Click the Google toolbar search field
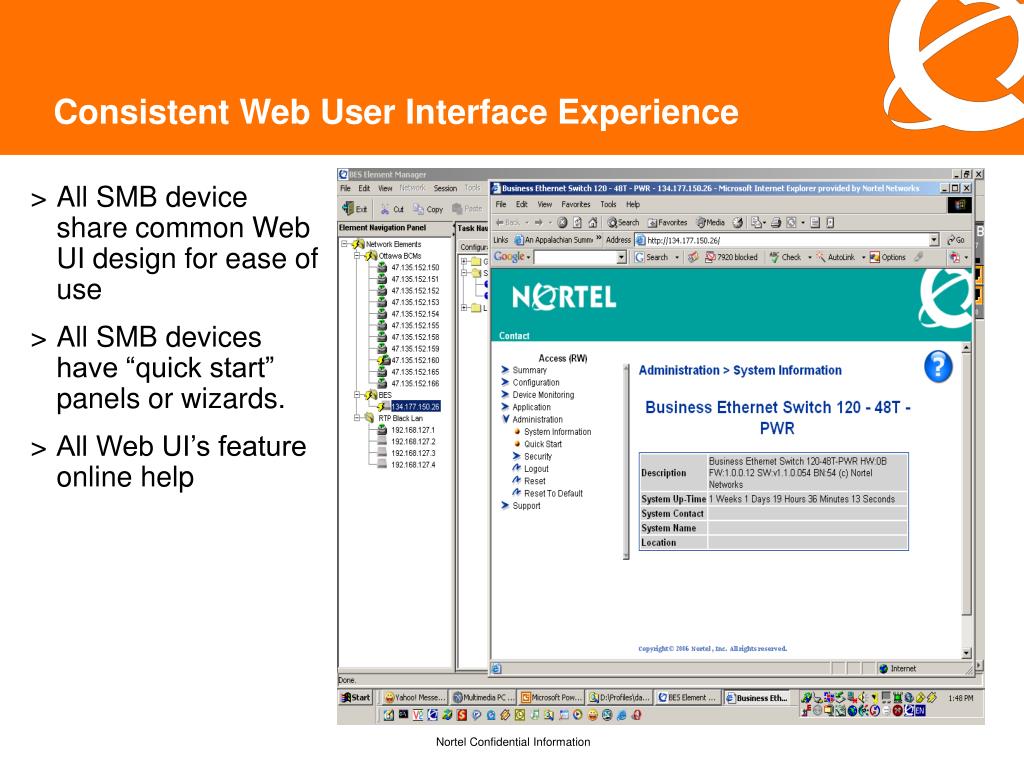Screen dimensions: 1024x768 point(575,257)
